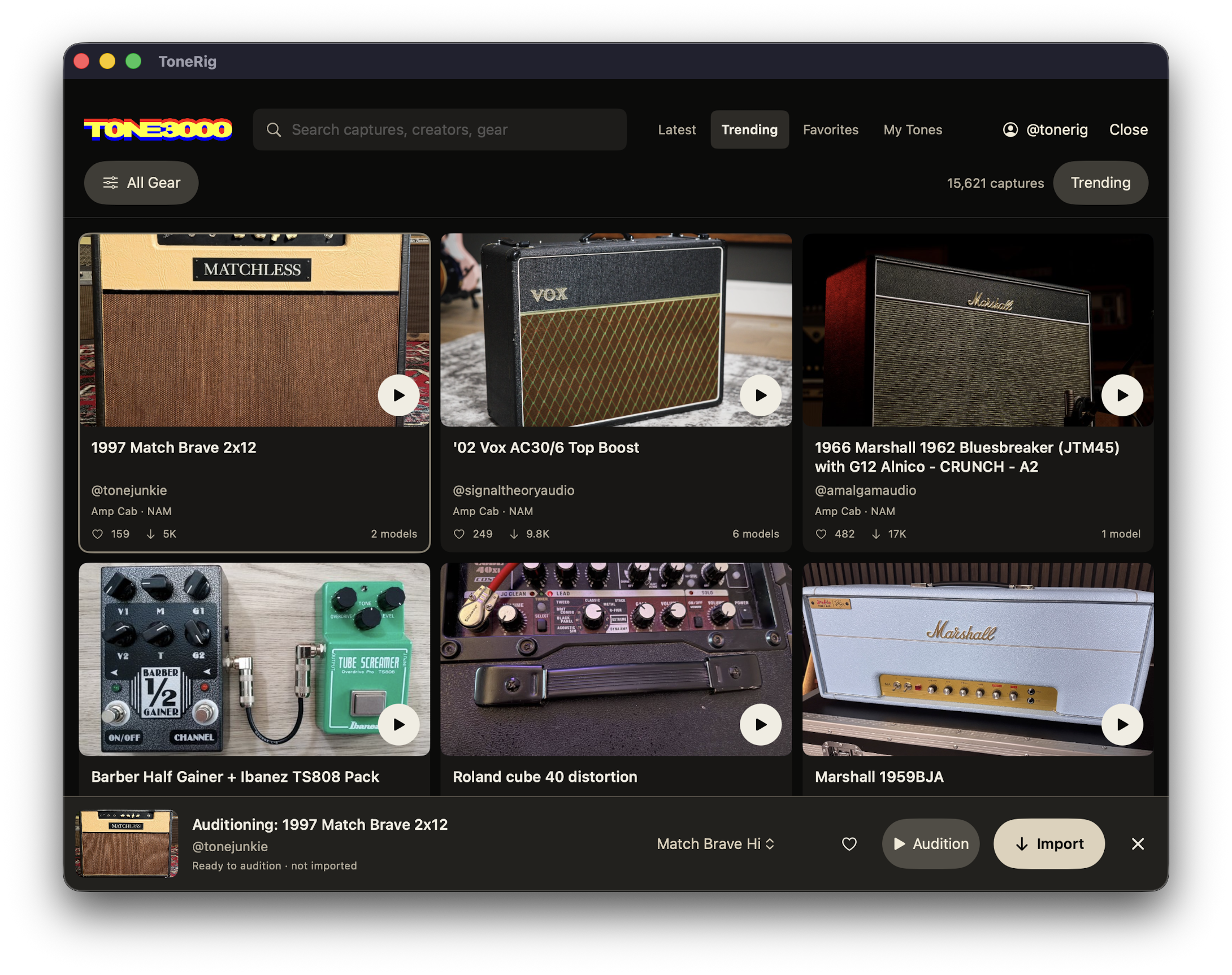The height and width of the screenshot is (975, 1232).
Task: Click download arrow on 1997 Match Brave card
Action: pyautogui.click(x=151, y=534)
